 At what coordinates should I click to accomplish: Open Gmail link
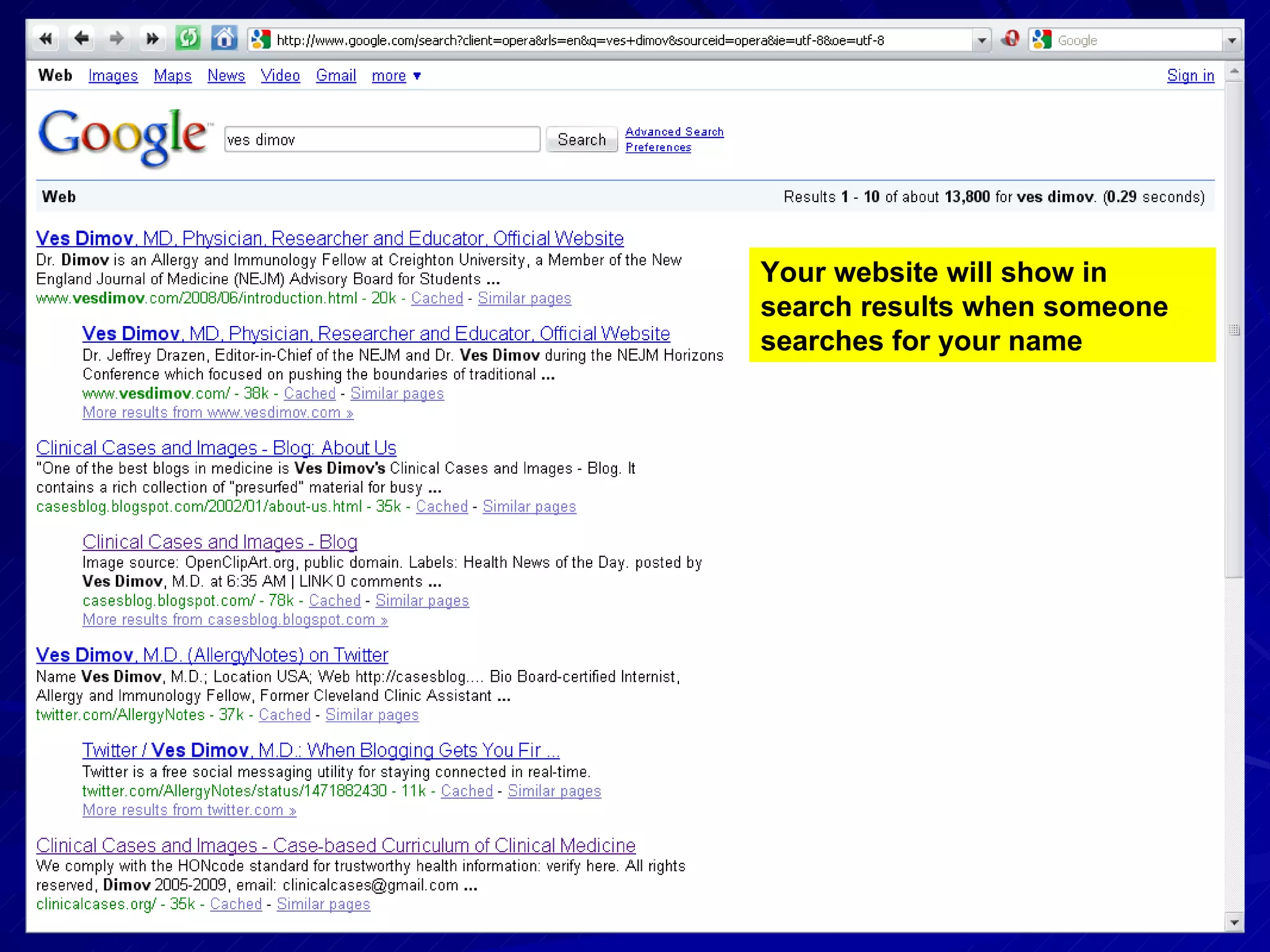pyautogui.click(x=336, y=76)
